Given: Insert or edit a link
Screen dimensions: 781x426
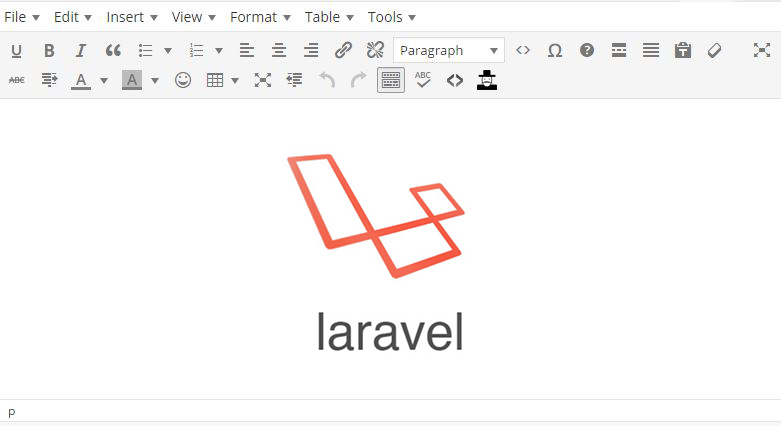Looking at the screenshot, I should click(343, 50).
